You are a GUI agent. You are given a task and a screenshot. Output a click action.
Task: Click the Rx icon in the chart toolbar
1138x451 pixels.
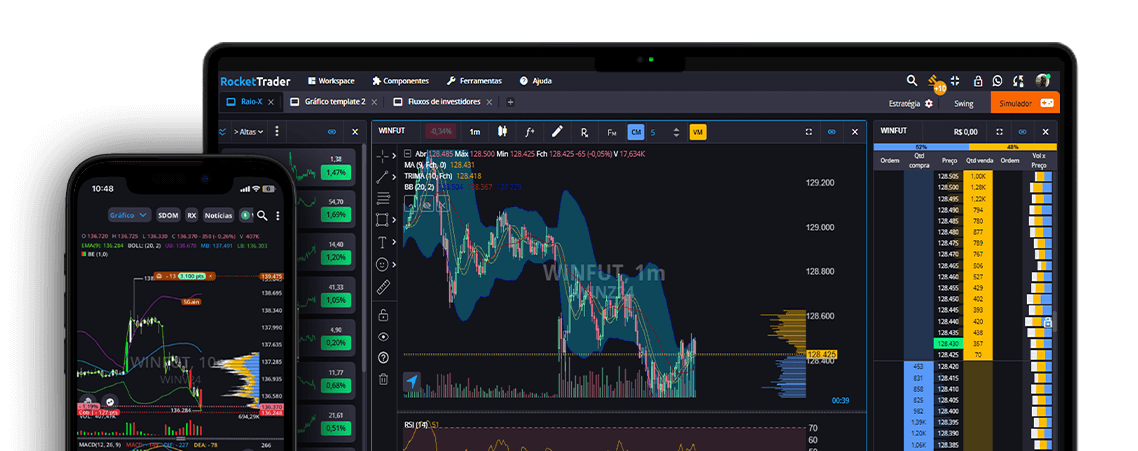[584, 132]
